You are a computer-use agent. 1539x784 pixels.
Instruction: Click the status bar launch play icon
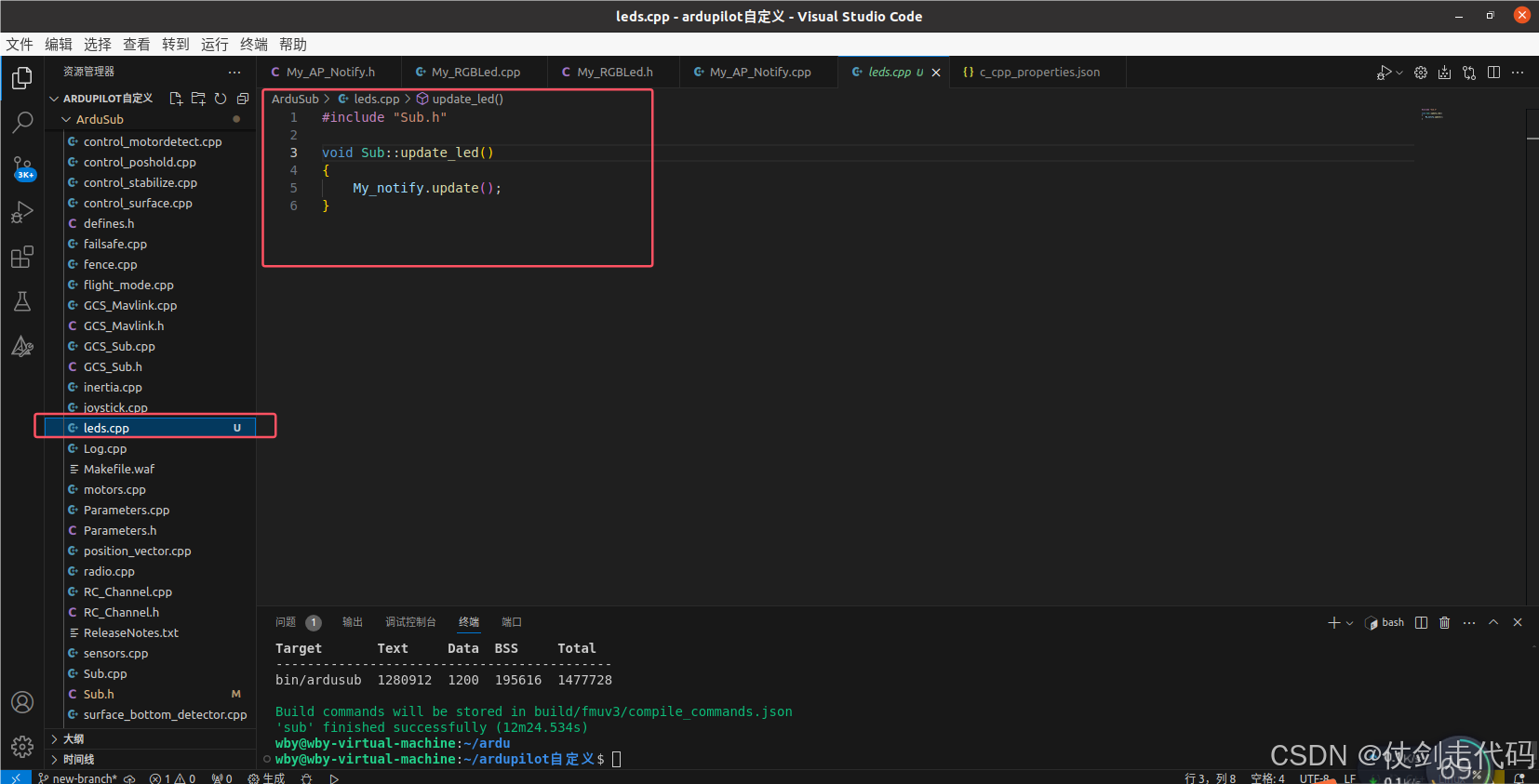click(x=334, y=778)
